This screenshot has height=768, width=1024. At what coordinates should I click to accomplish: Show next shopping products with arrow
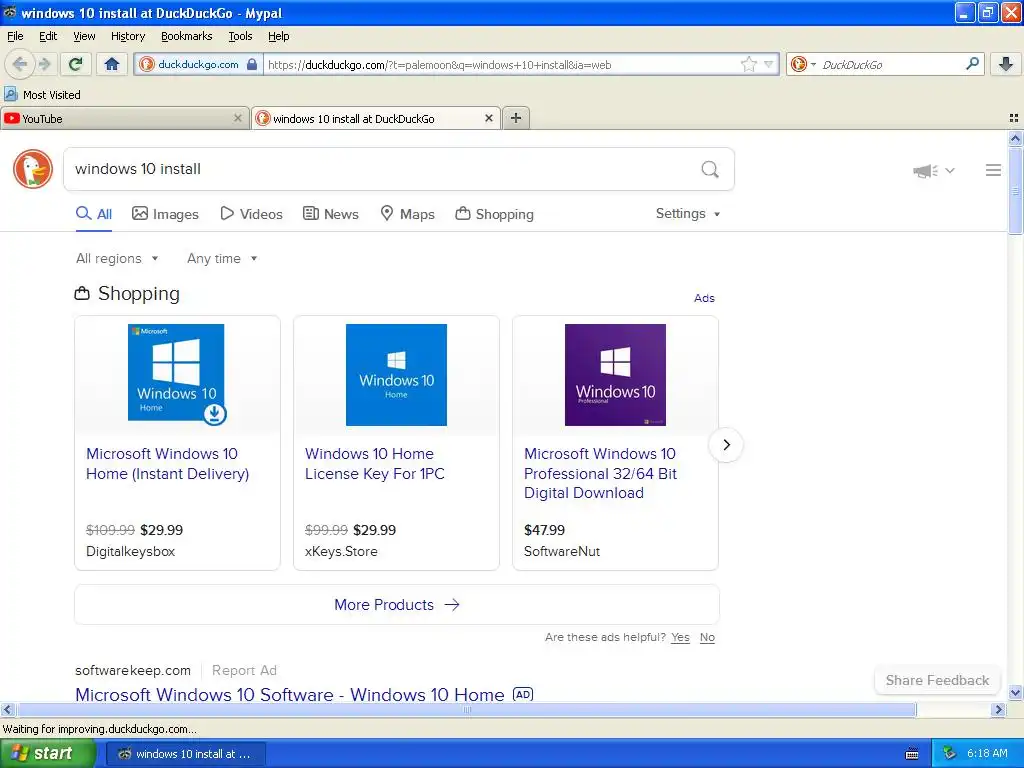(x=726, y=445)
